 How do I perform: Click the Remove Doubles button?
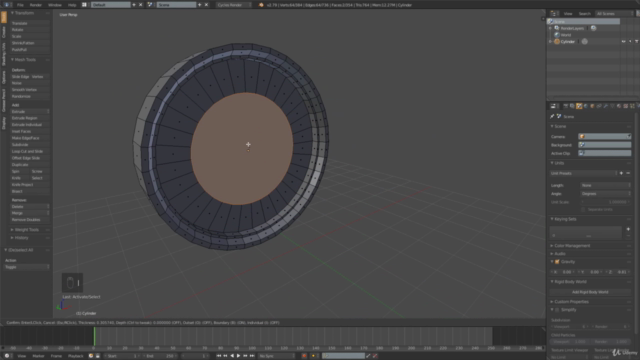(30, 220)
